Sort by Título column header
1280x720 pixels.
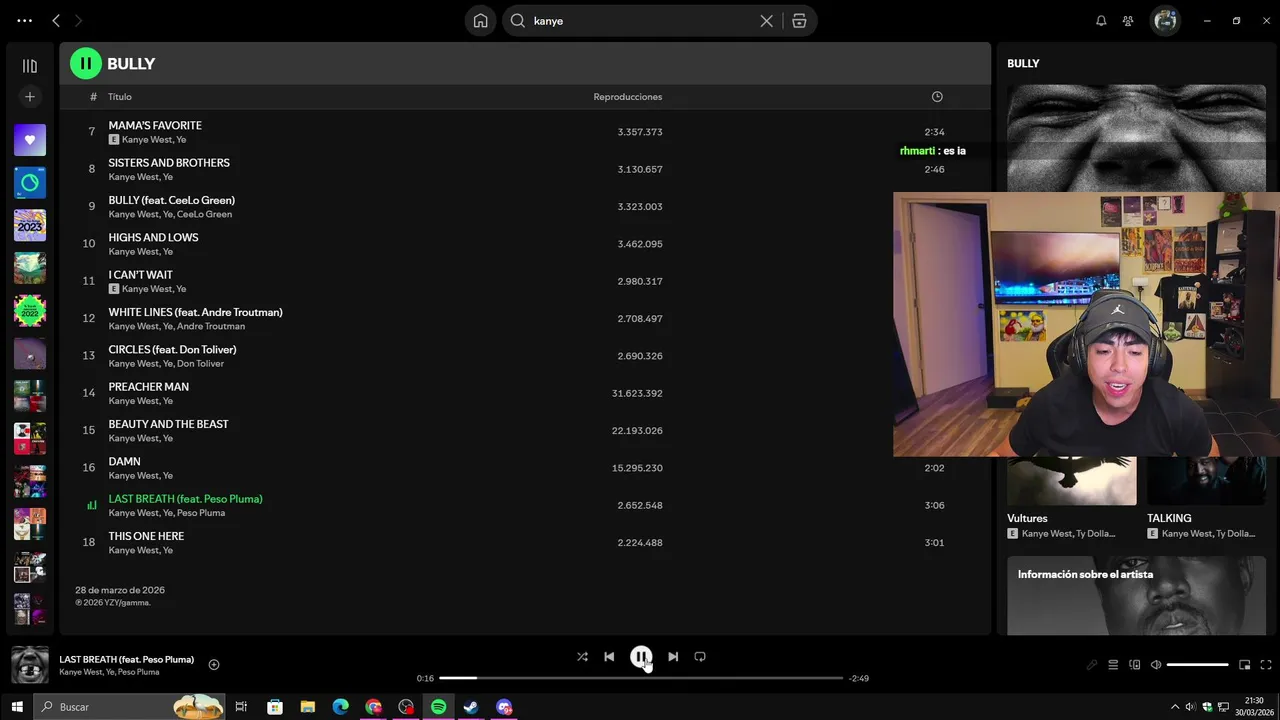(x=120, y=97)
